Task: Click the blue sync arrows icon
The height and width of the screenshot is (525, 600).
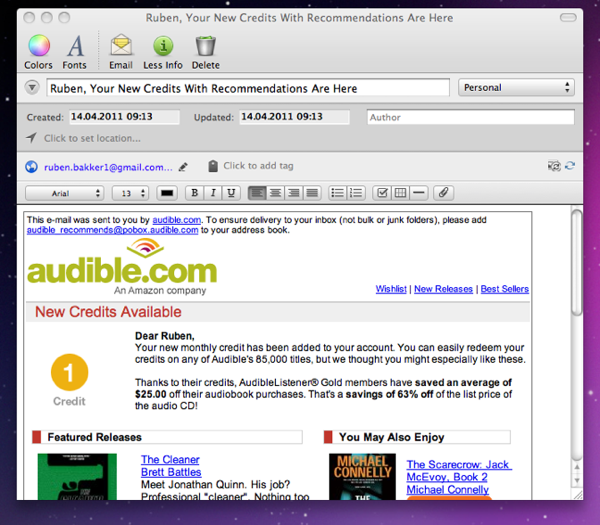Action: pyautogui.click(x=570, y=166)
